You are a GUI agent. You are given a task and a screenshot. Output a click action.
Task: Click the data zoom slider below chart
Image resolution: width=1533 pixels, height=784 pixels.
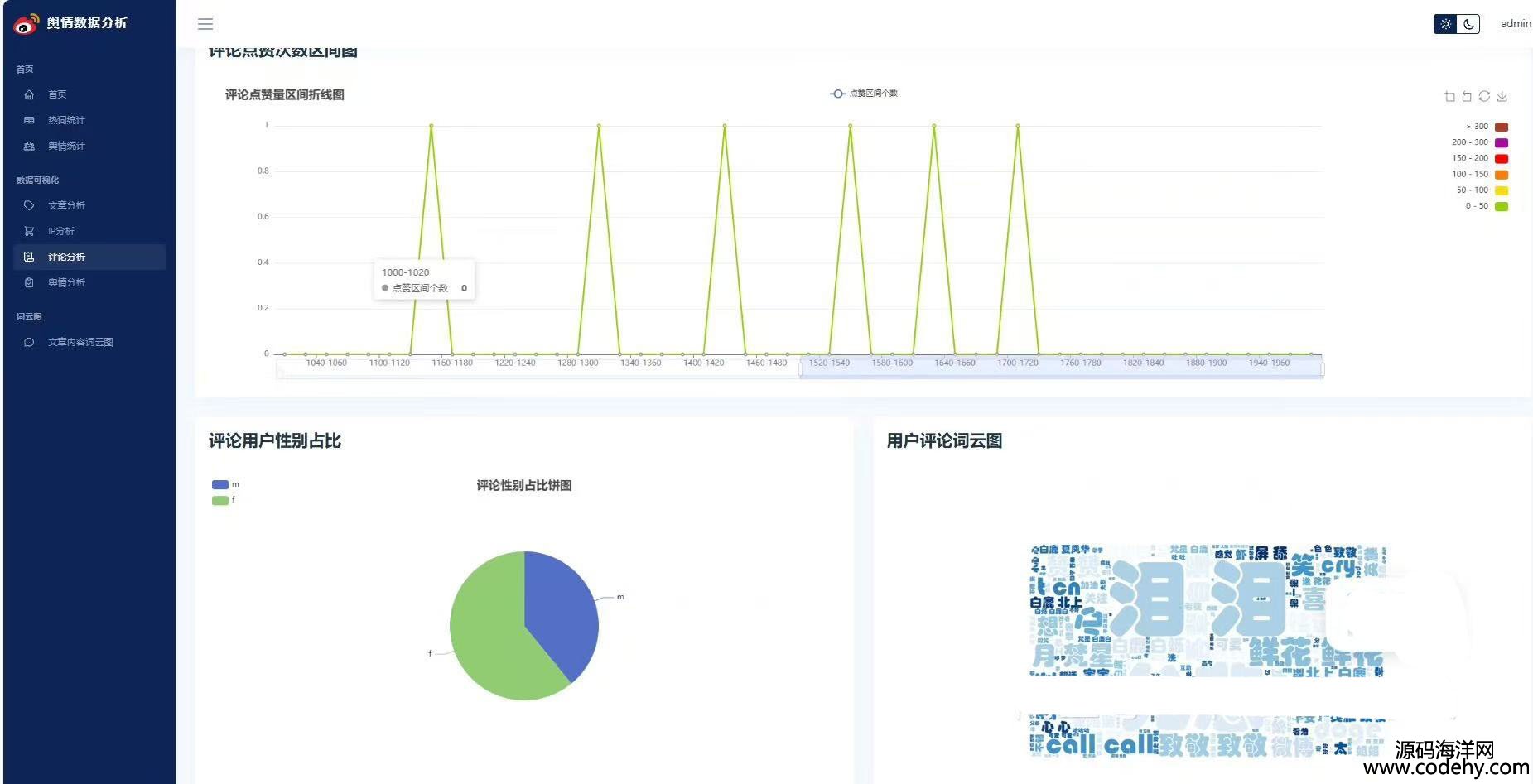[x=1060, y=369]
